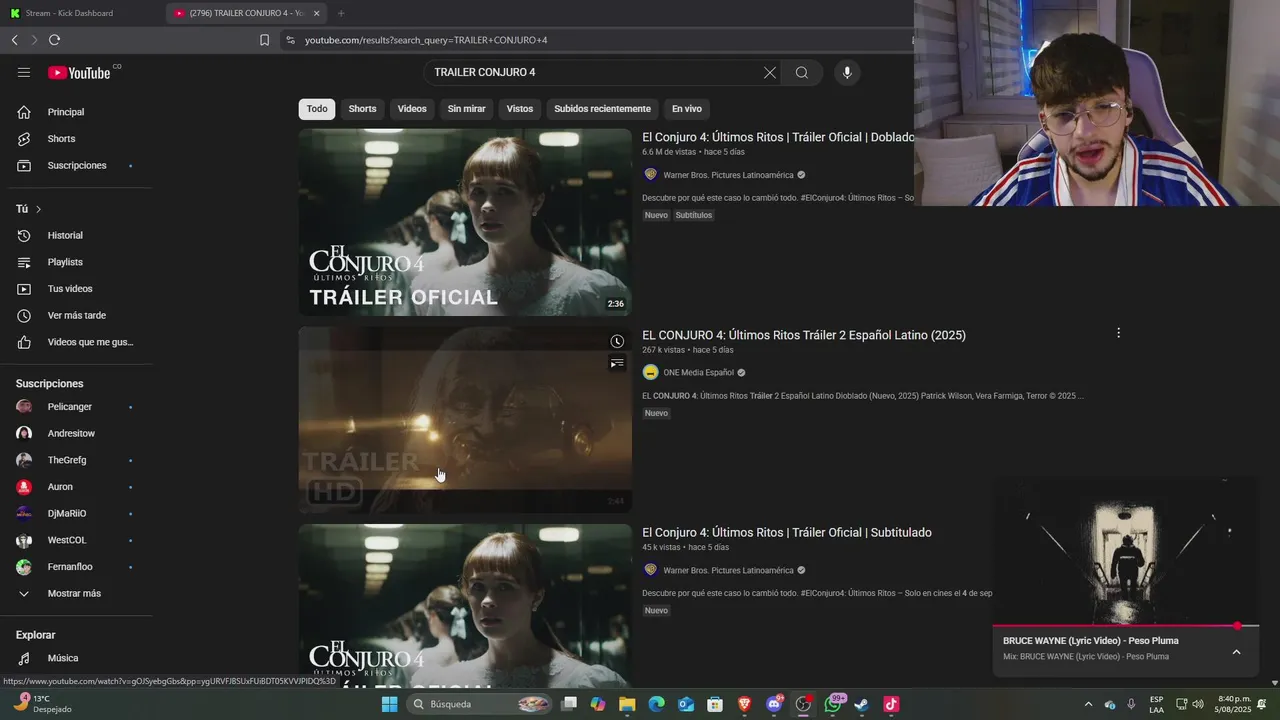Open the Tráiler Oficial Doblado video thumbnail
Viewport: 1280px width, 720px height.
coord(465,222)
